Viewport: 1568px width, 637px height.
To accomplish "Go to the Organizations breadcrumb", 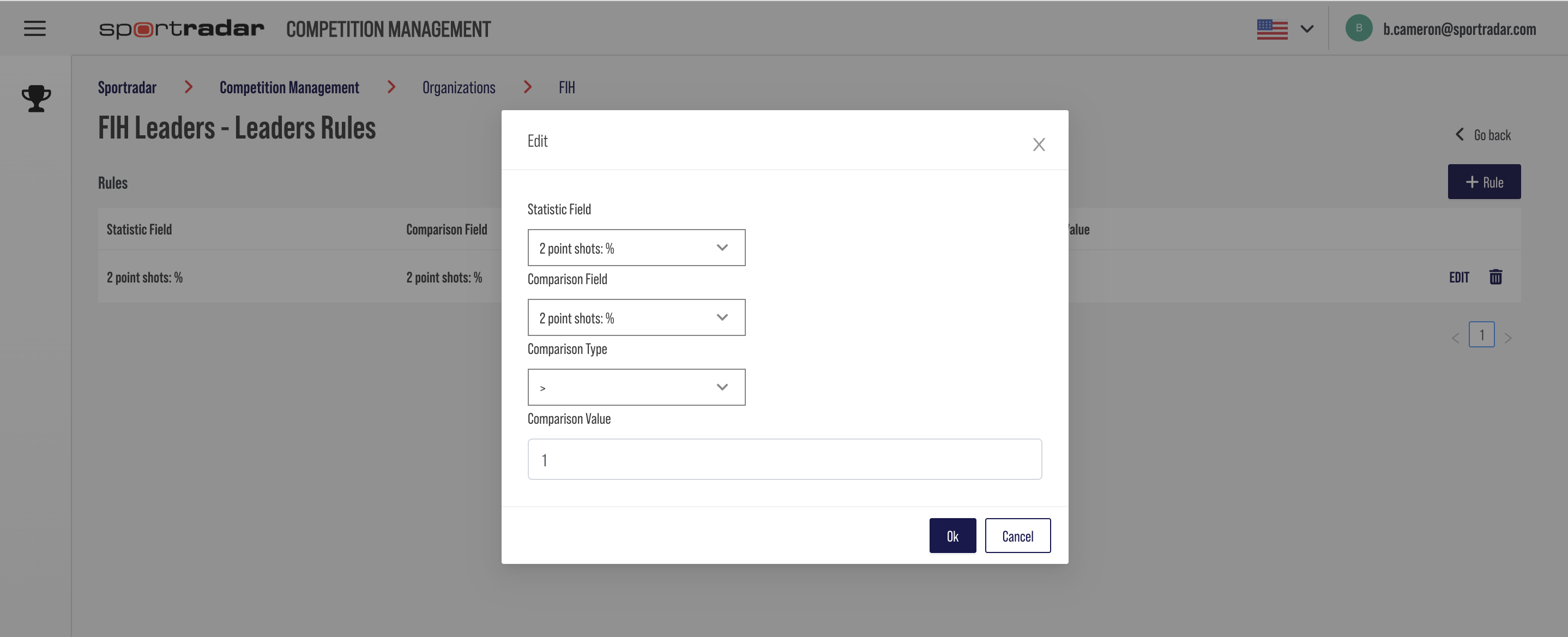I will tap(459, 88).
